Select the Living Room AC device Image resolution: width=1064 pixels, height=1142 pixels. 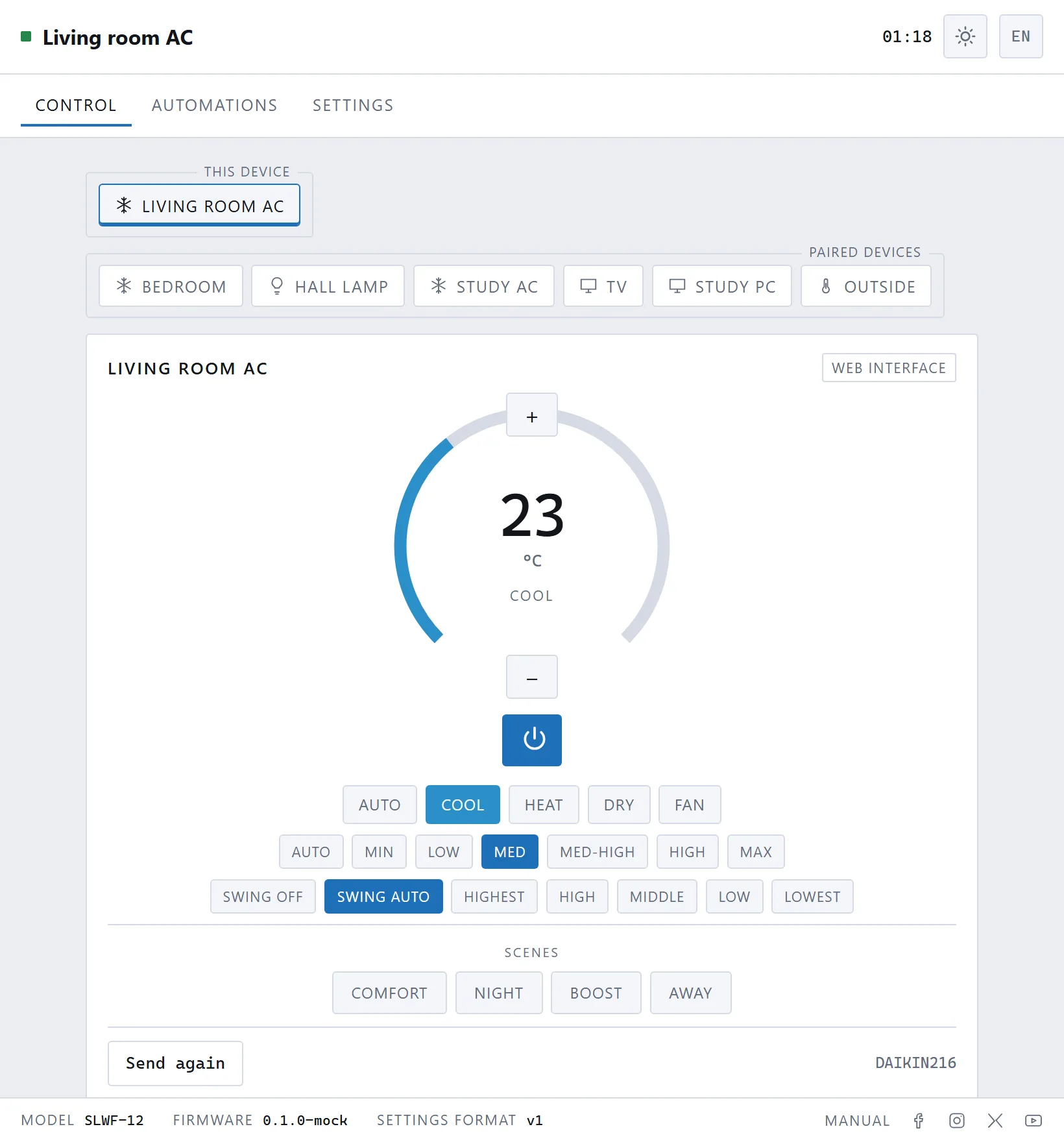click(199, 206)
